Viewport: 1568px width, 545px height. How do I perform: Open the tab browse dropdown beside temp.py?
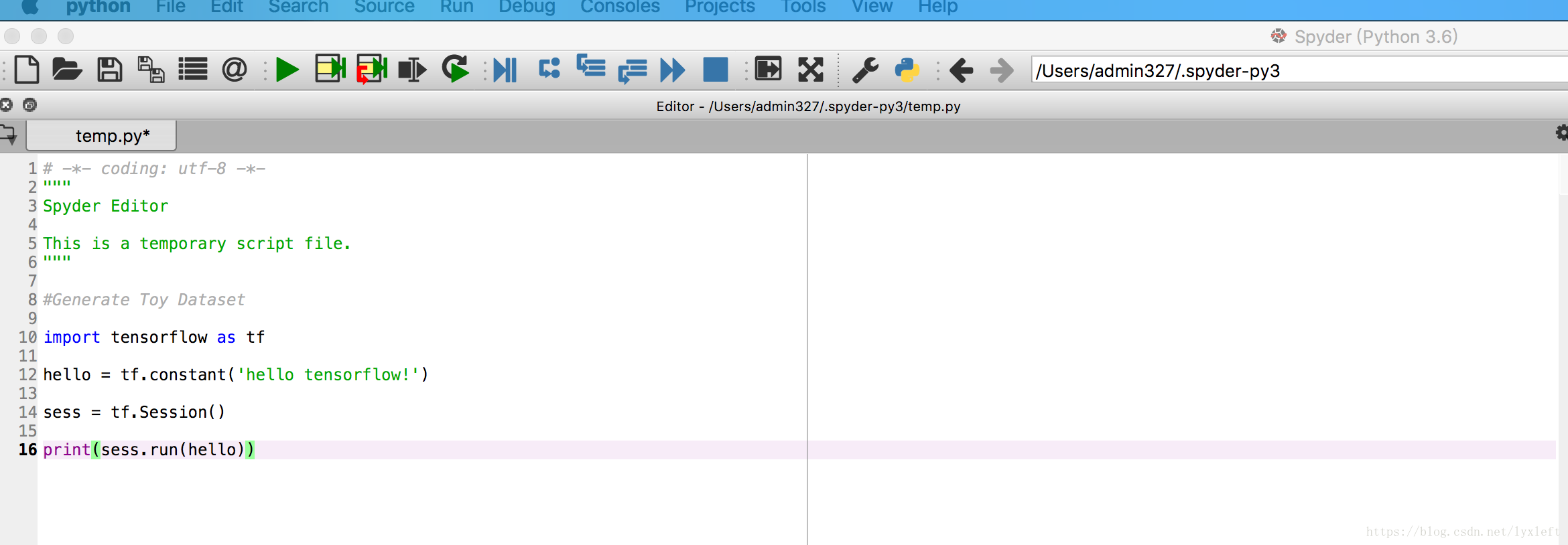point(9,135)
